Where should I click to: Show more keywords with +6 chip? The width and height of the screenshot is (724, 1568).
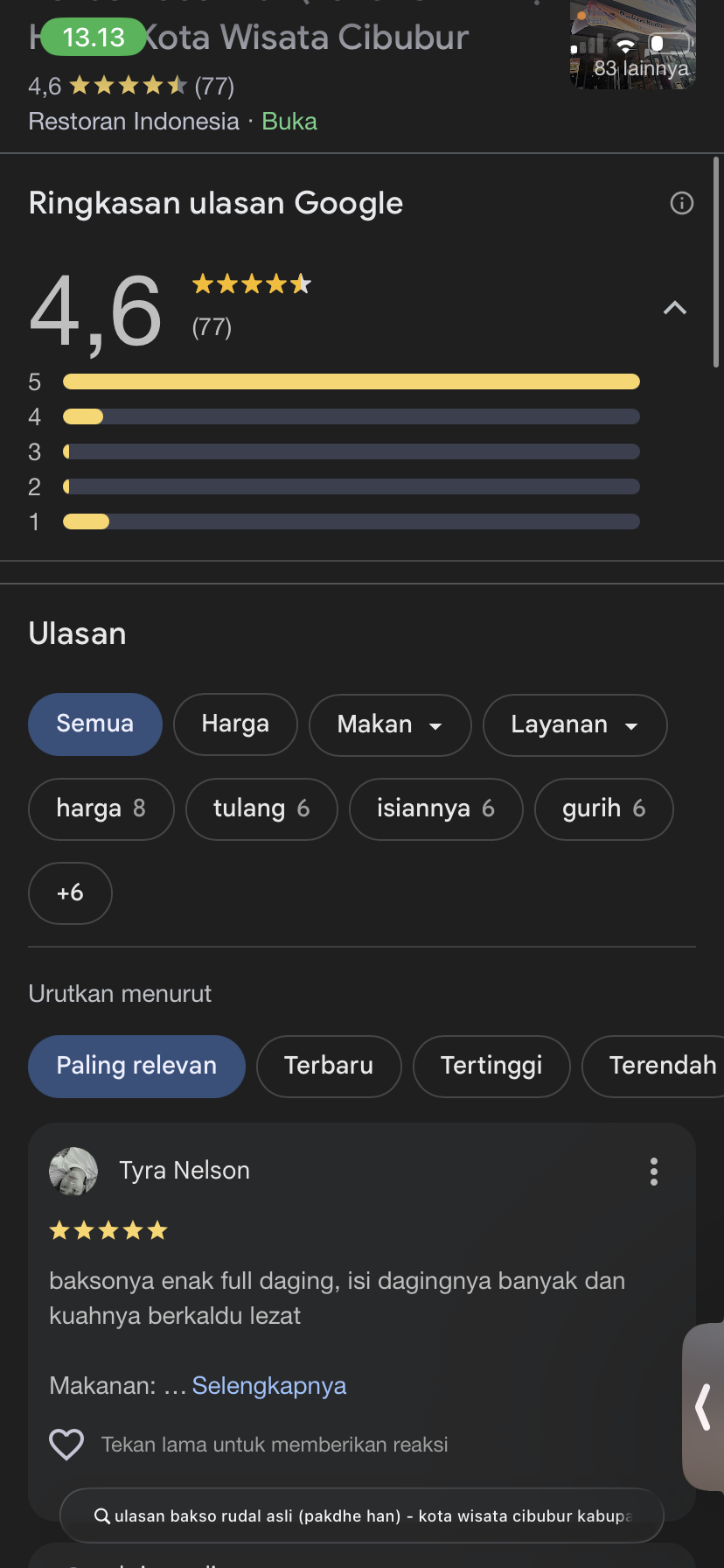pyautogui.click(x=70, y=893)
